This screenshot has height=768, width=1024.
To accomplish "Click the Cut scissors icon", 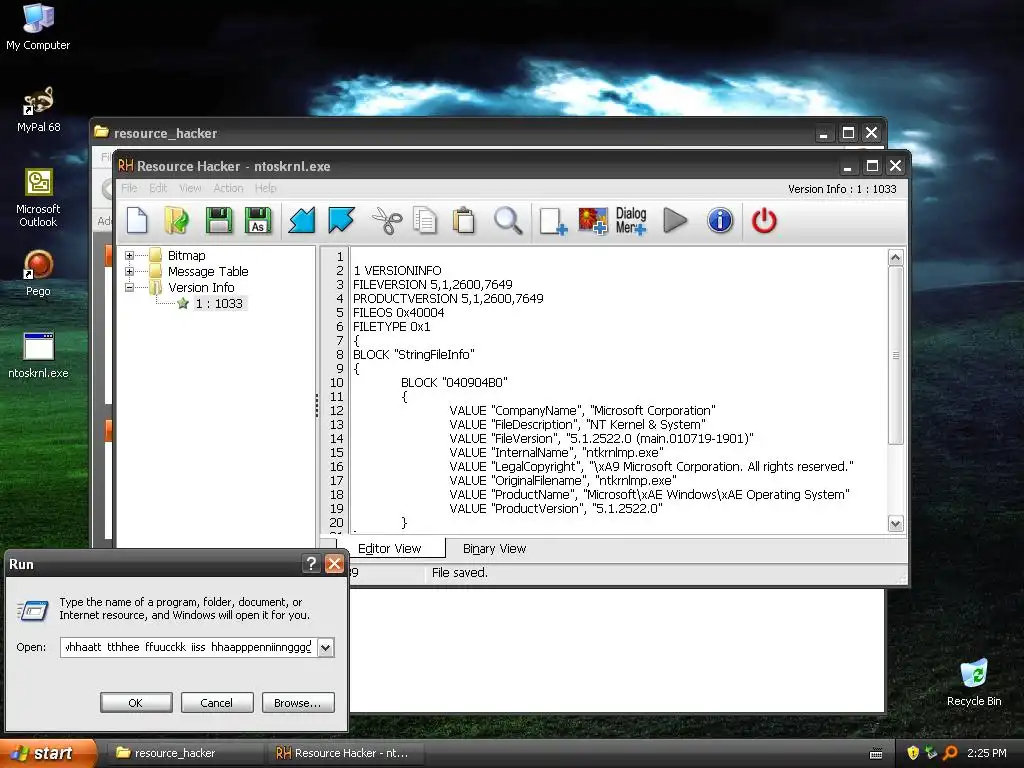I will point(387,220).
